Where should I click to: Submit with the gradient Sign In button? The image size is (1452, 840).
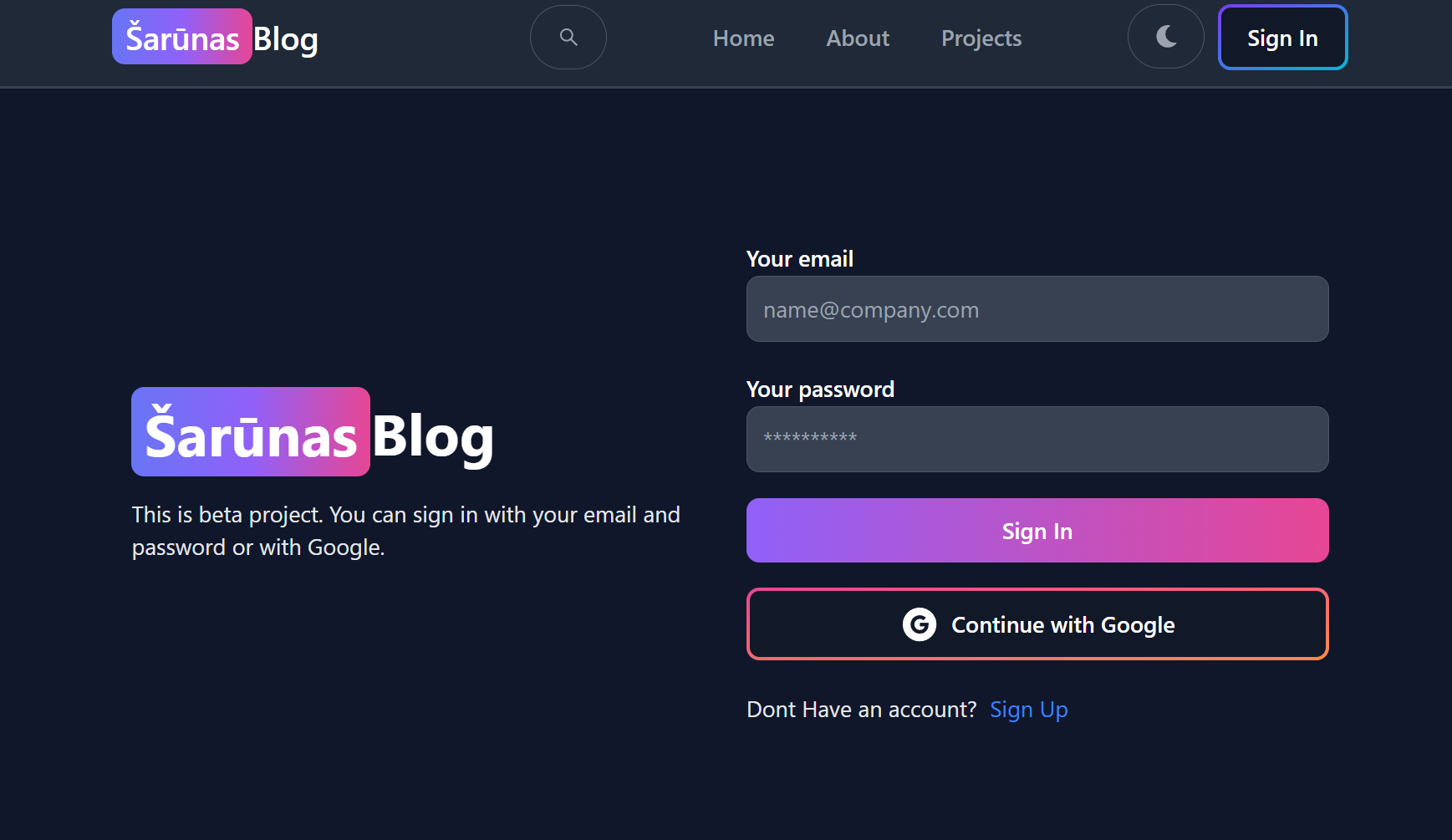[x=1037, y=531]
